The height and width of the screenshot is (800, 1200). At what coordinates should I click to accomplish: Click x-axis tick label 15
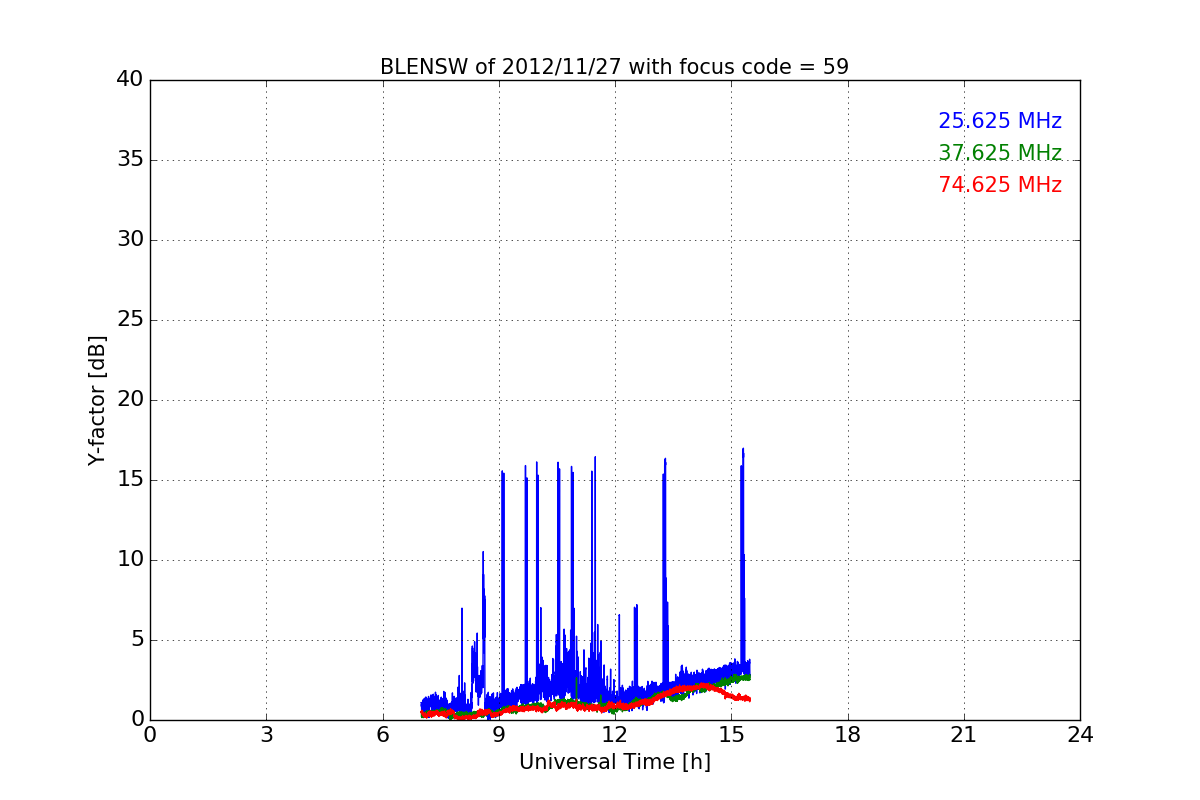(x=731, y=734)
